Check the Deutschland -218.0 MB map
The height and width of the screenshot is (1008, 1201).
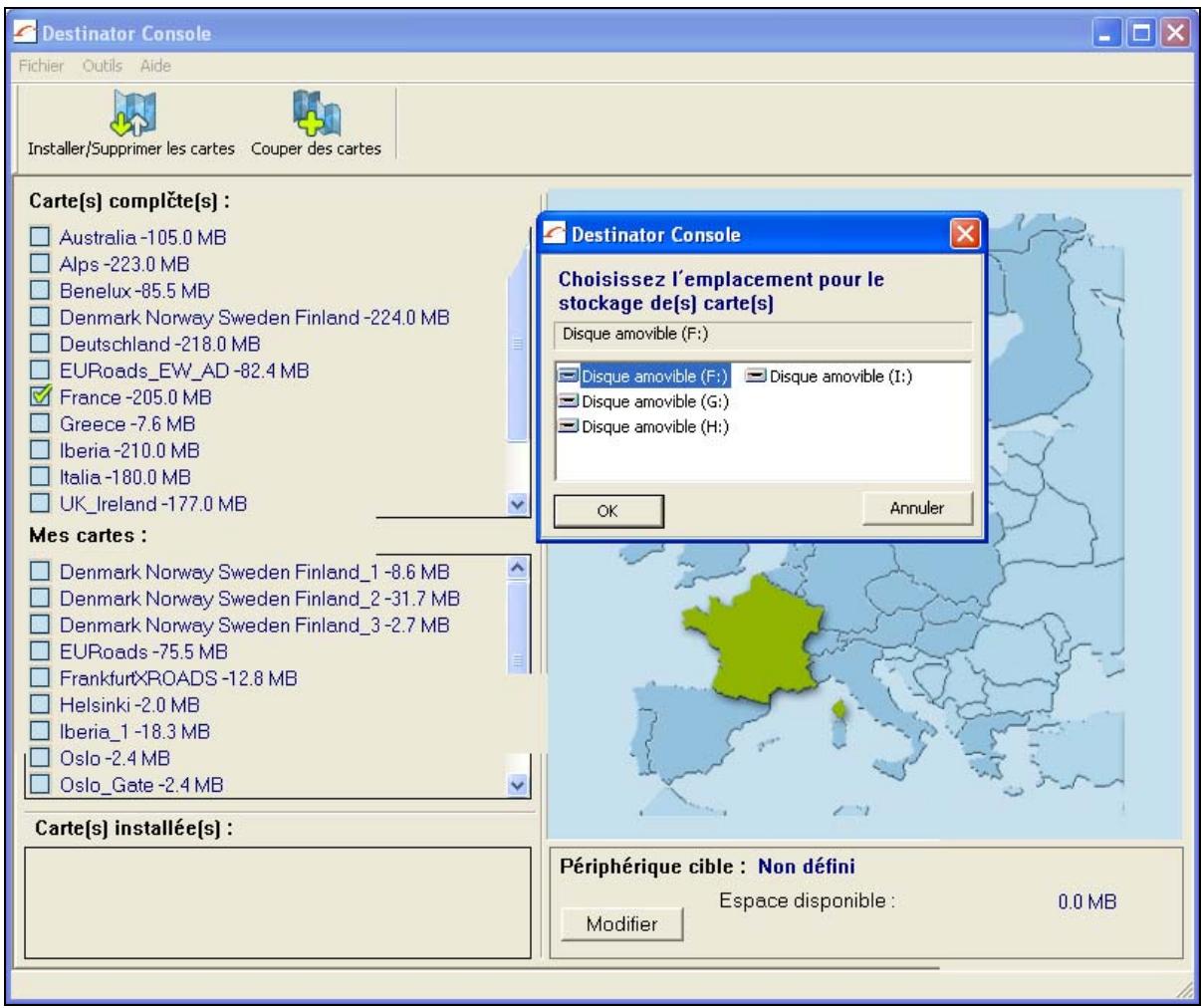tap(39, 344)
